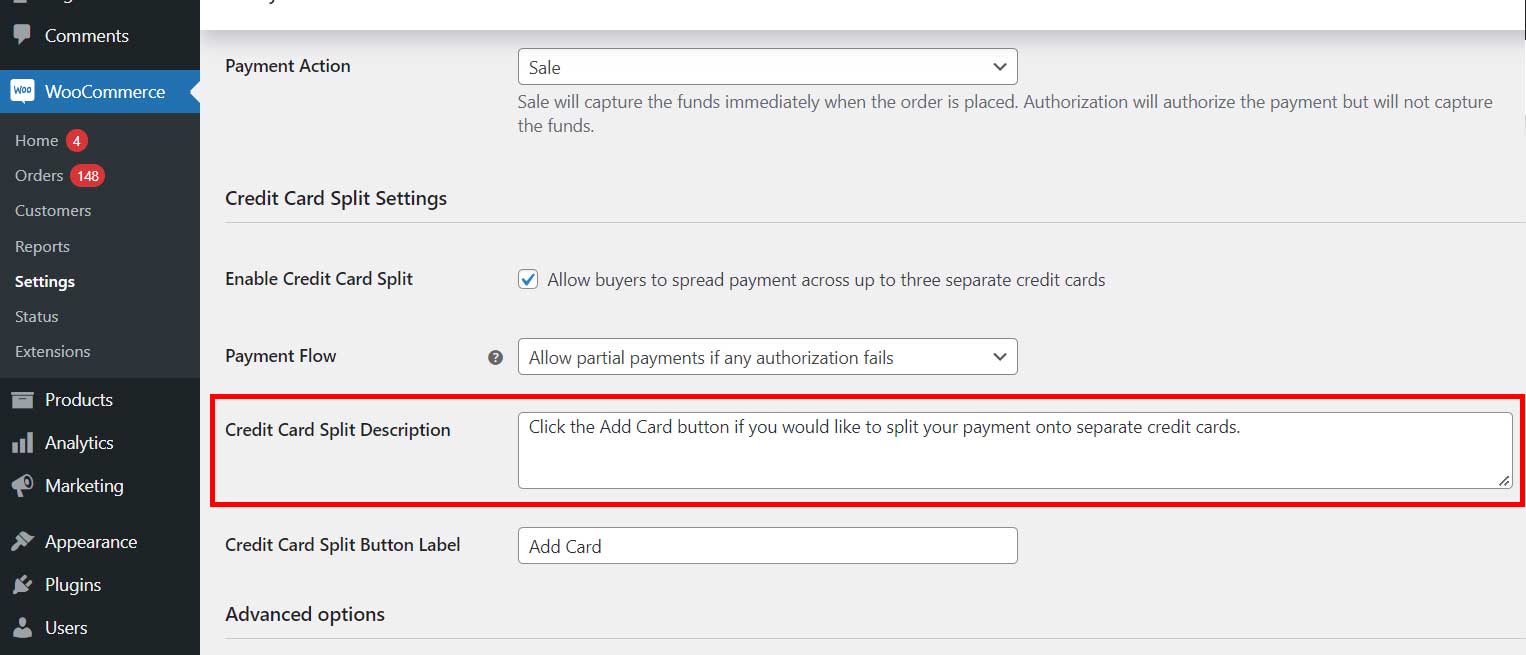The height and width of the screenshot is (655, 1526).
Task: Open the WooCommerce Reports page
Action: (x=42, y=247)
